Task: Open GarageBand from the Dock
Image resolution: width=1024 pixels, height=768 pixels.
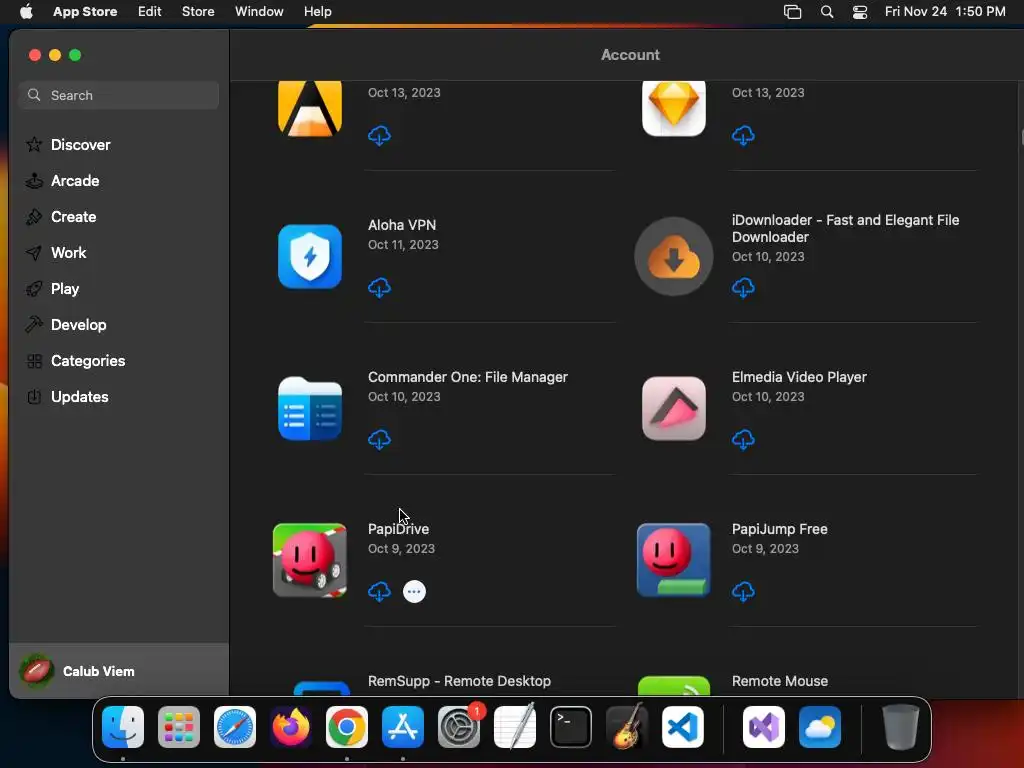Action: pos(627,727)
